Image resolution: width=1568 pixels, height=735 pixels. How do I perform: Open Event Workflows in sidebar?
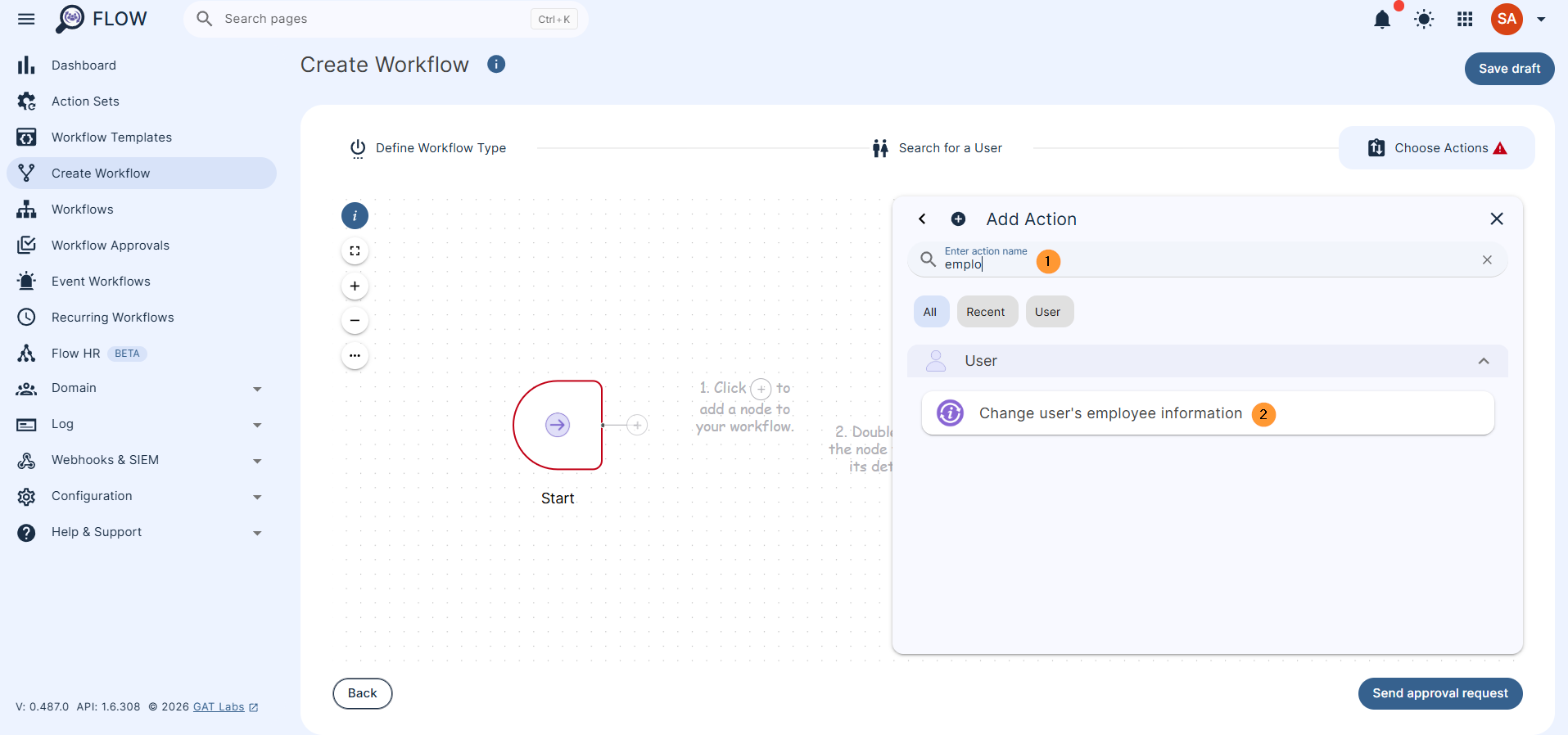pyautogui.click(x=142, y=282)
